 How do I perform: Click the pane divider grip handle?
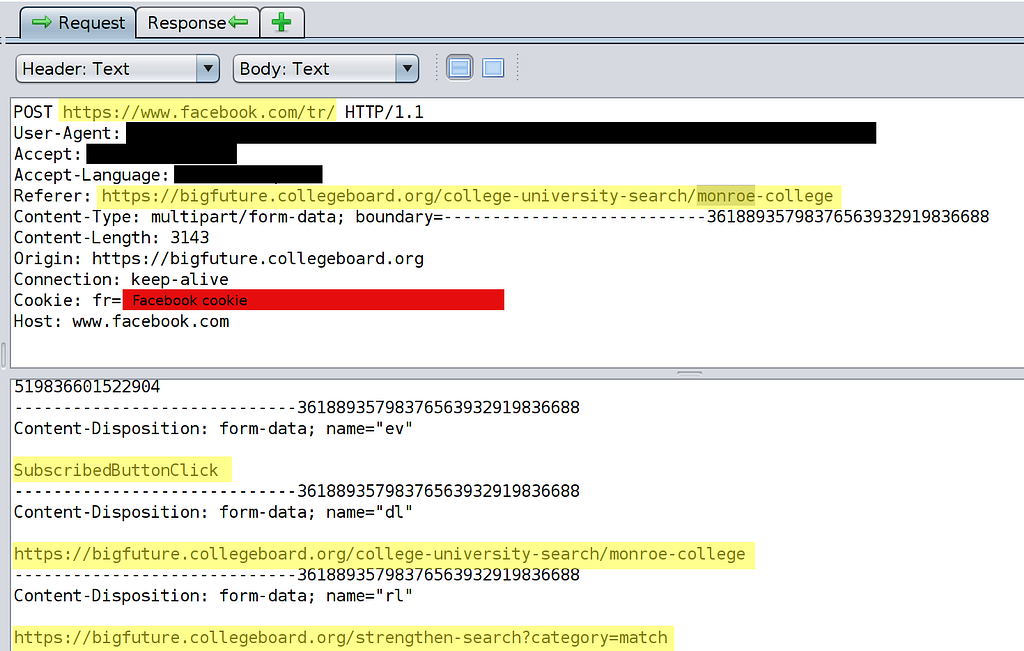pyautogui.click(x=690, y=373)
